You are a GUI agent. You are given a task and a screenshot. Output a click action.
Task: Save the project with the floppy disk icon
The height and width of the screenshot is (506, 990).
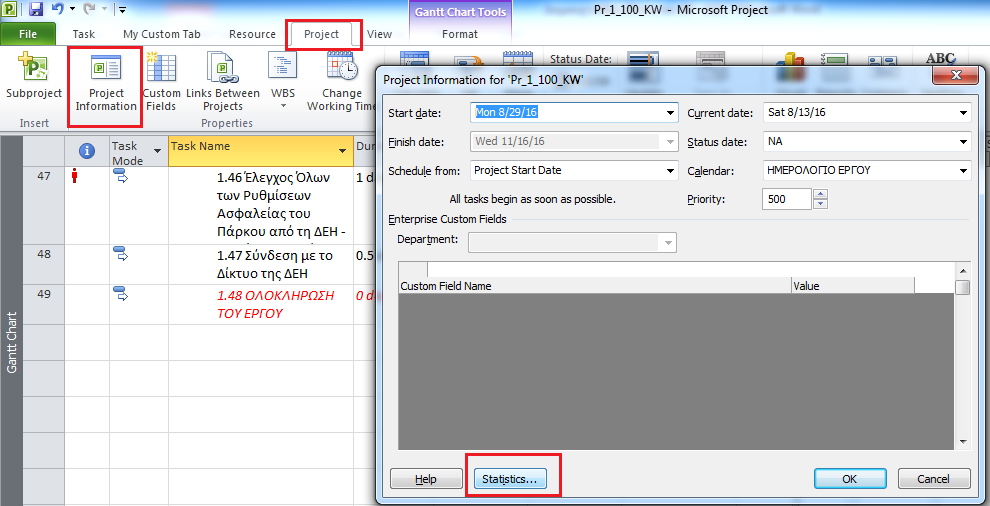pos(36,9)
